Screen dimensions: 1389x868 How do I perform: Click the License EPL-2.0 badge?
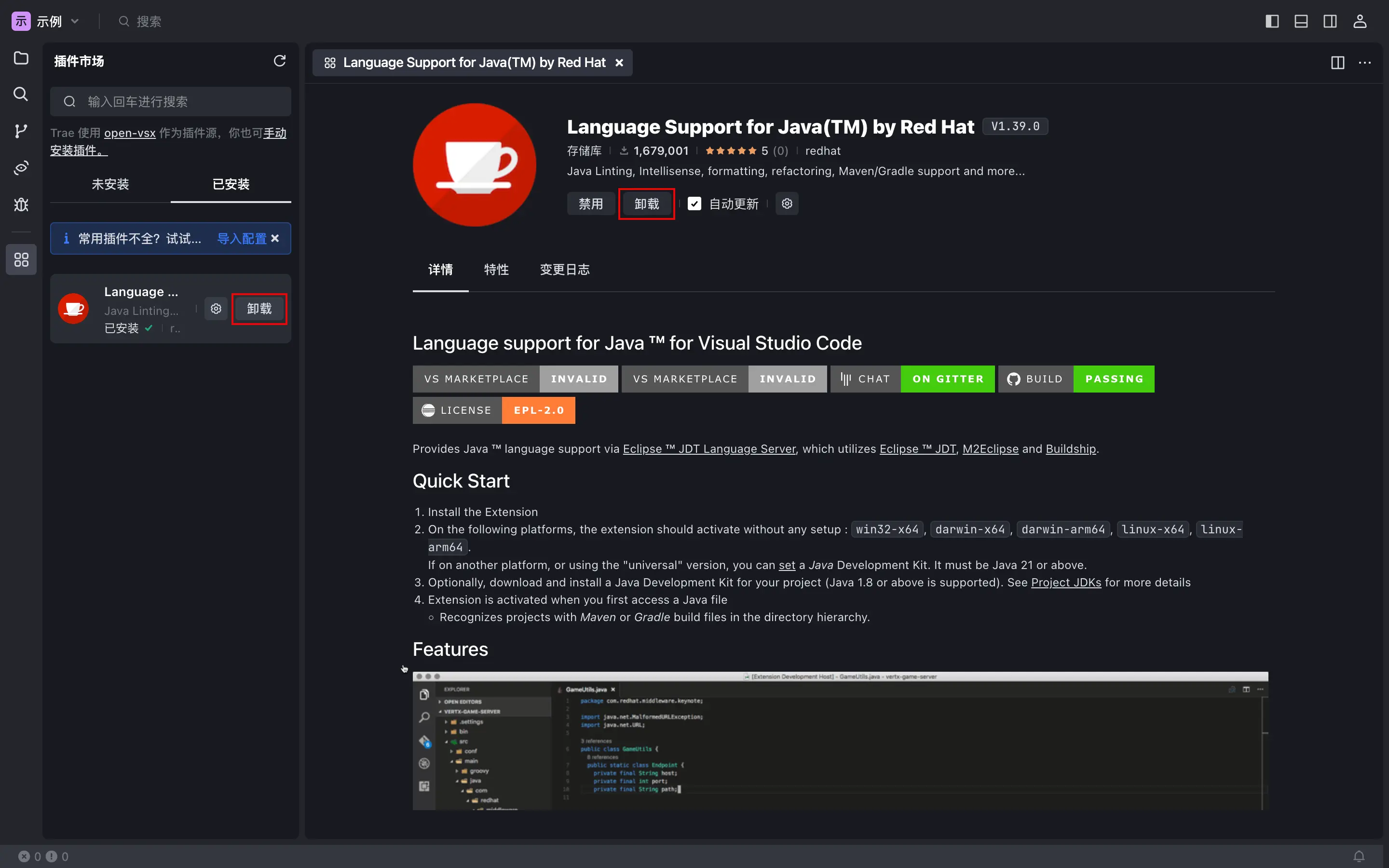493,410
